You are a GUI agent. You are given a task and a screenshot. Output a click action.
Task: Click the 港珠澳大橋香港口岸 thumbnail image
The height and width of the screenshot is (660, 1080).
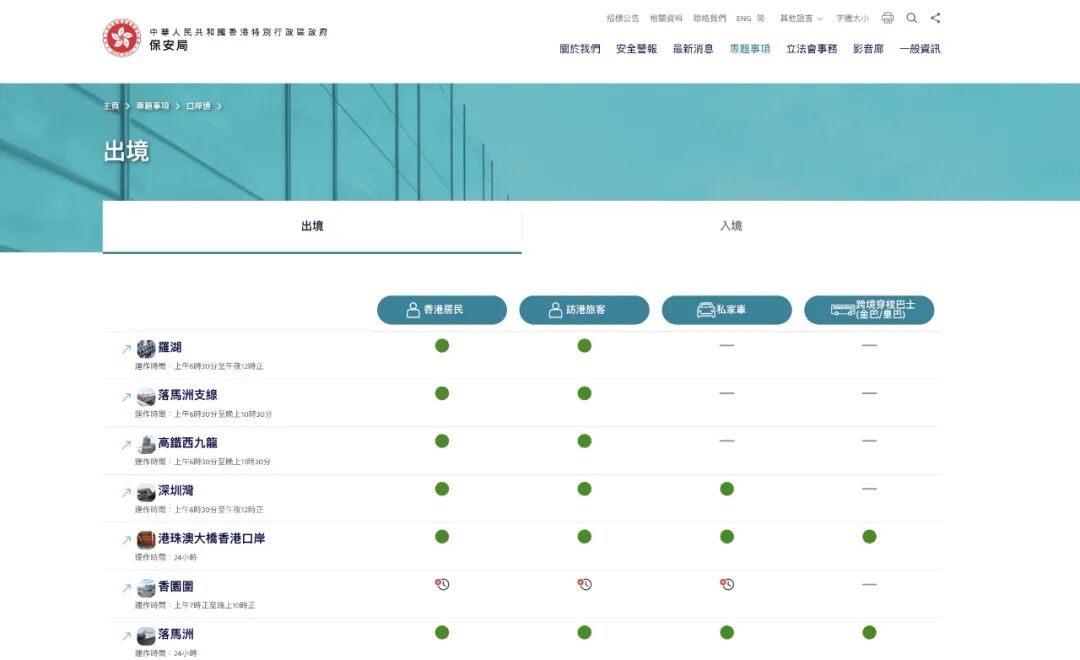point(146,539)
